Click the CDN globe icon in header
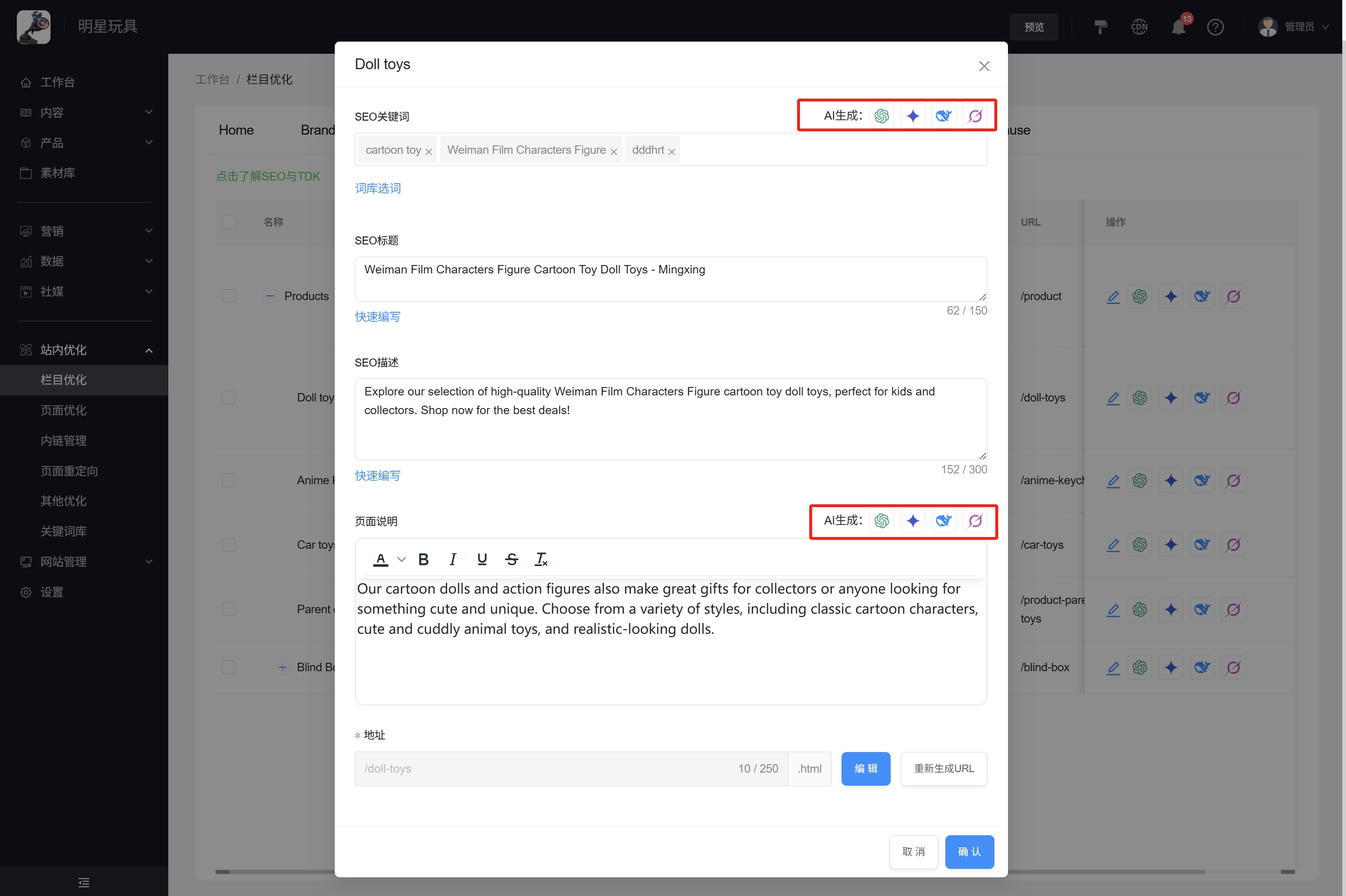1346x896 pixels. (x=1139, y=27)
